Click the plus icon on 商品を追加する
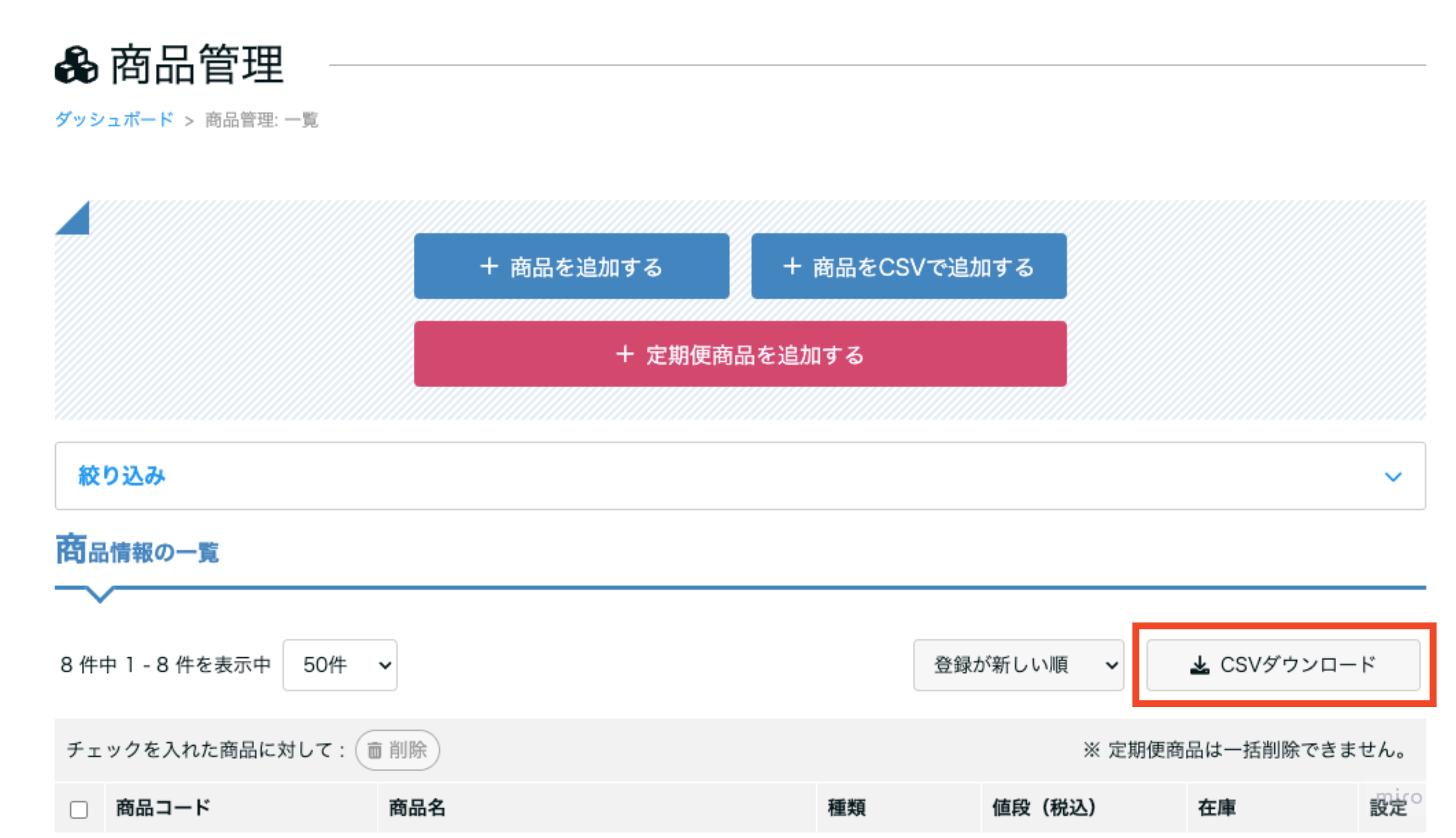The height and width of the screenshot is (838, 1456). click(x=489, y=266)
